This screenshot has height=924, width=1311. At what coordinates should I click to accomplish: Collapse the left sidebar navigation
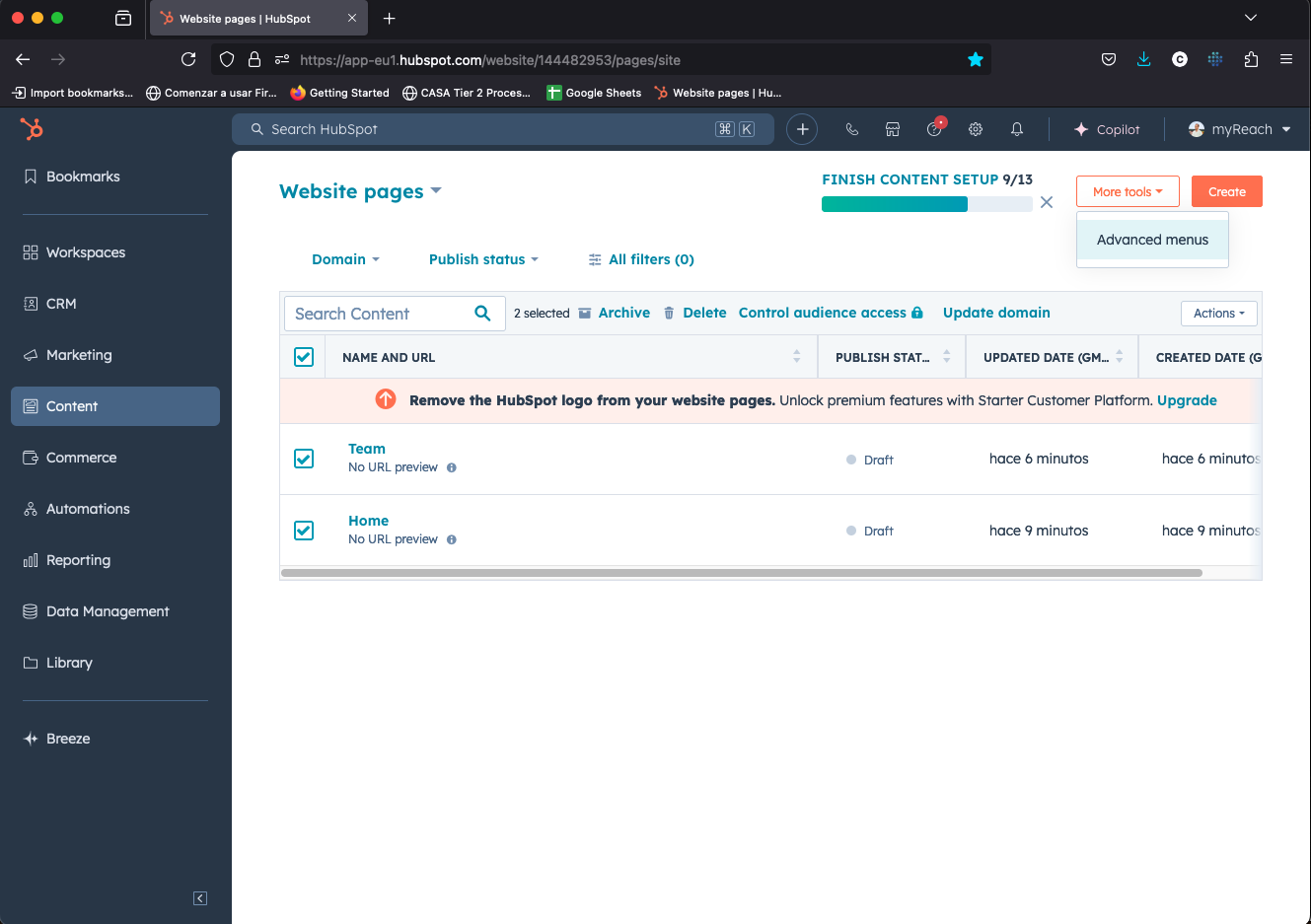pos(200,898)
